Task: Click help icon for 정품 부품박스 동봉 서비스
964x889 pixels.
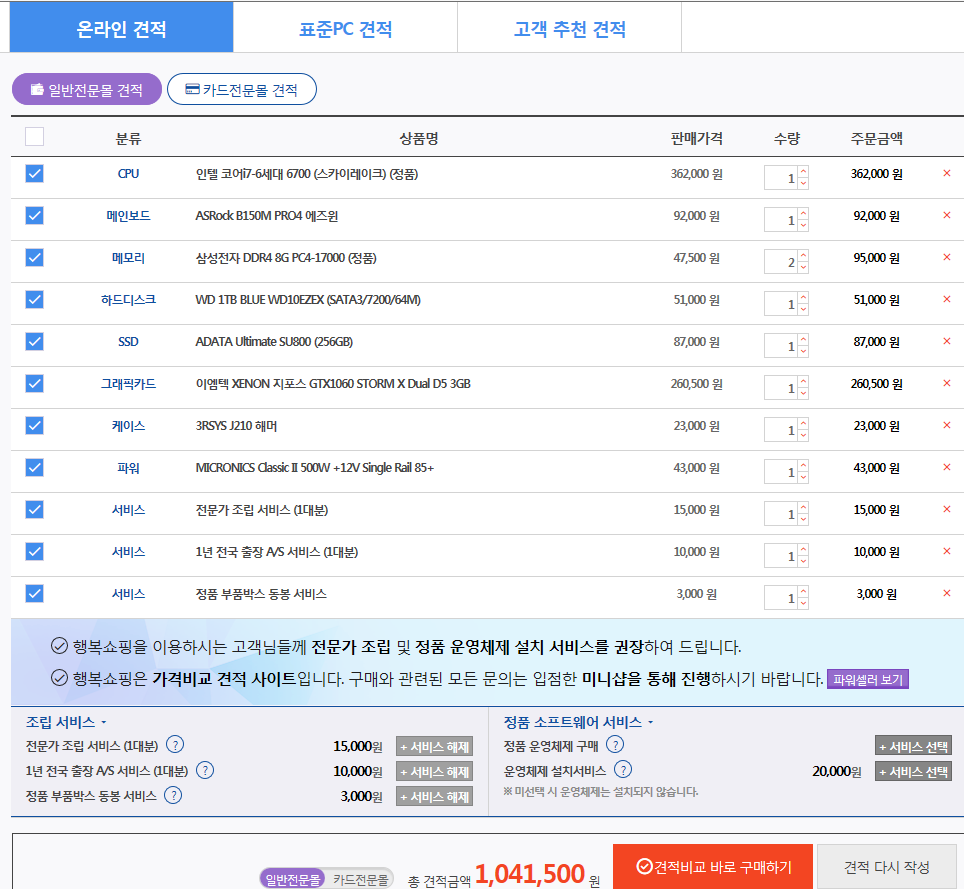Action: pyautogui.click(x=173, y=796)
